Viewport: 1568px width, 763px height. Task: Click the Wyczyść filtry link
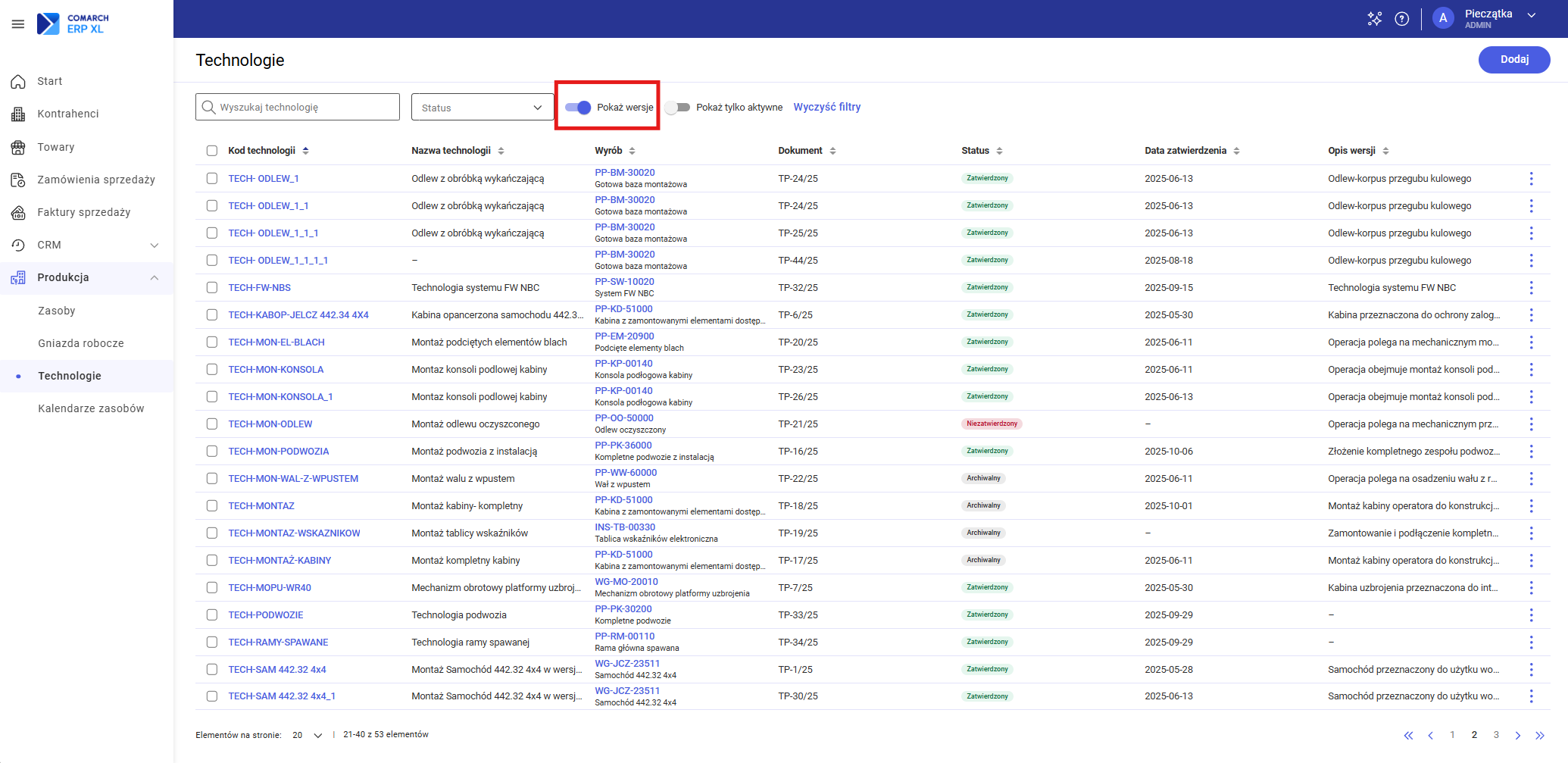826,107
